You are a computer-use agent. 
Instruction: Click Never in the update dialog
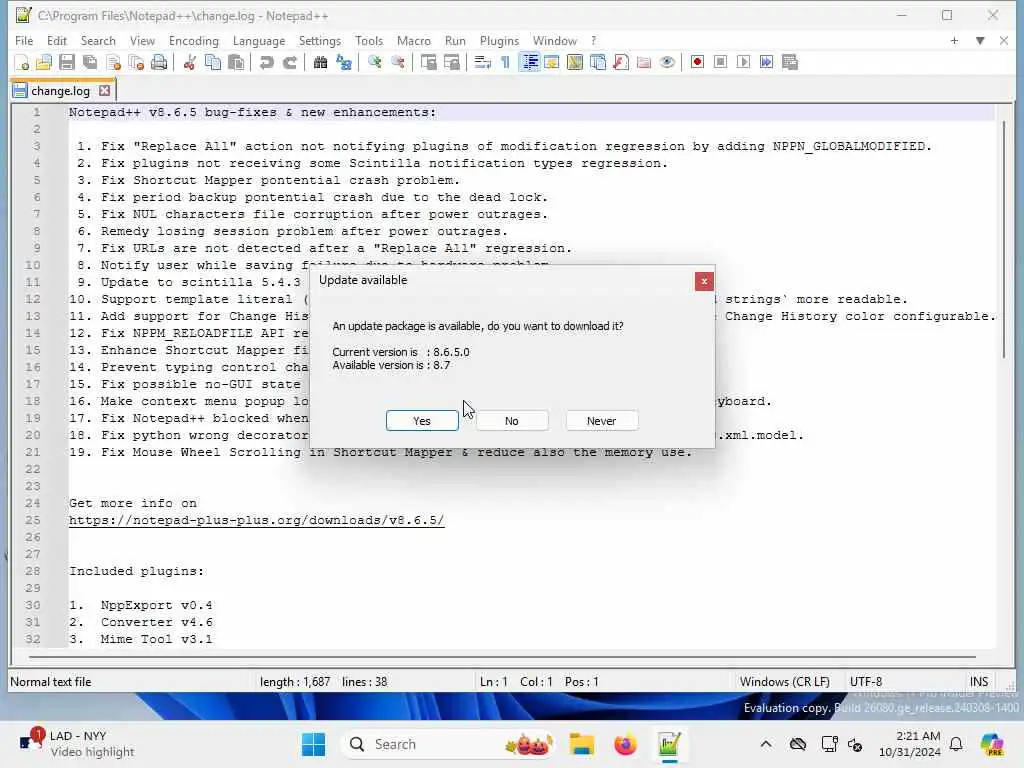point(601,421)
